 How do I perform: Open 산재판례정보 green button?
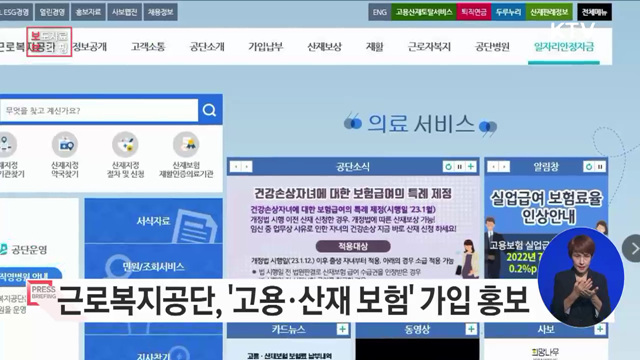tap(549, 12)
